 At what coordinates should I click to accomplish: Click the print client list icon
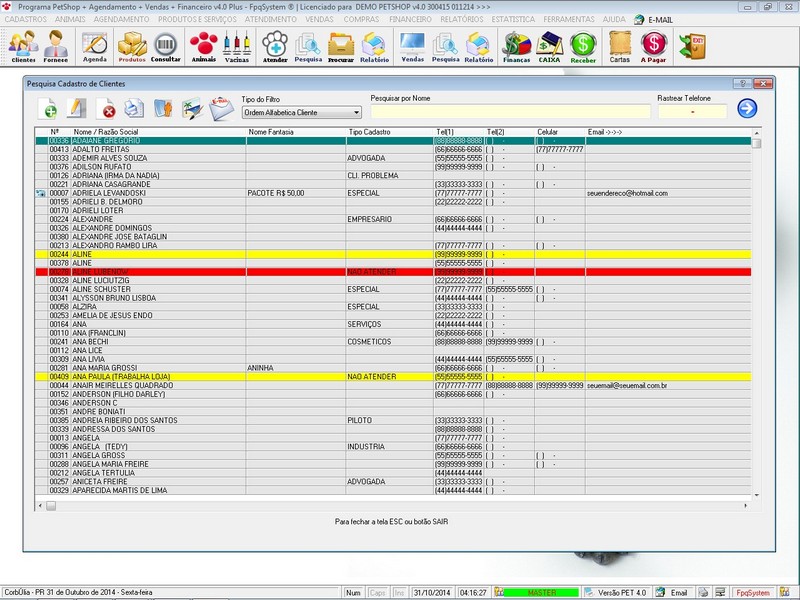134,108
